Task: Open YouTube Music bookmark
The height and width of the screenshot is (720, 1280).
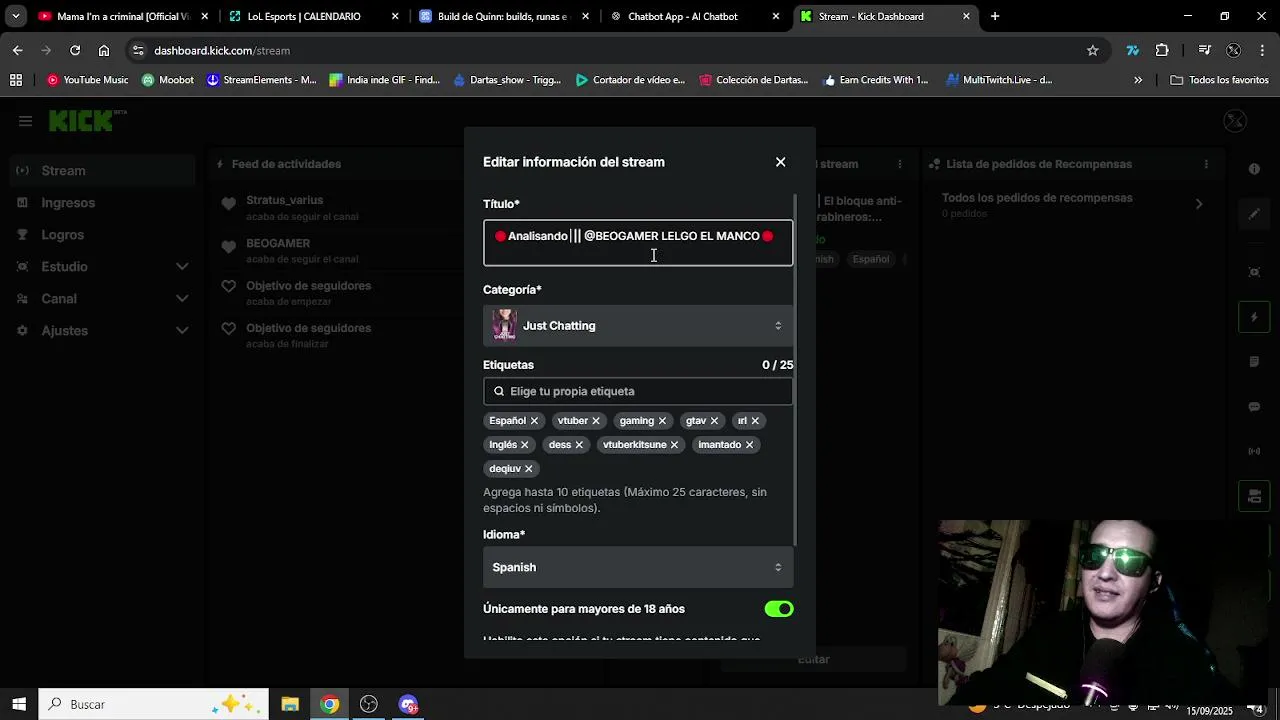Action: pos(88,80)
